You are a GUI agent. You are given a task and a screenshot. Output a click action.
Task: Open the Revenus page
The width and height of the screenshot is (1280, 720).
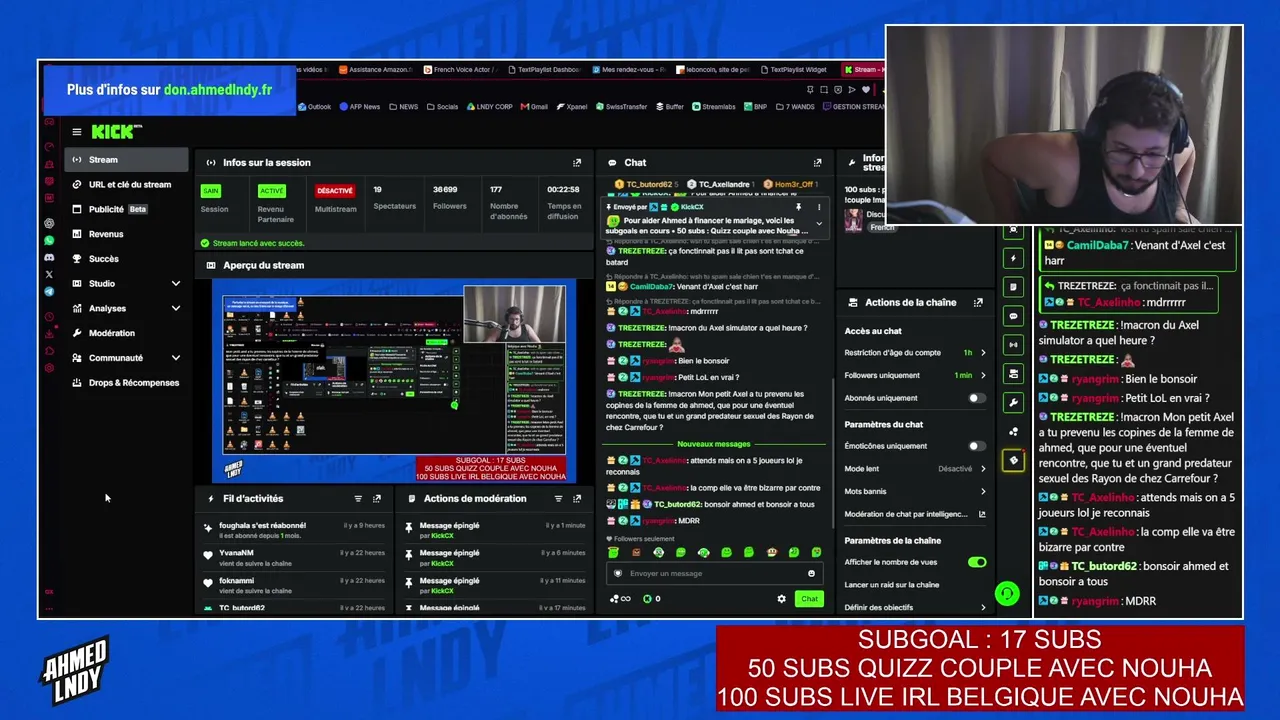click(x=126, y=234)
